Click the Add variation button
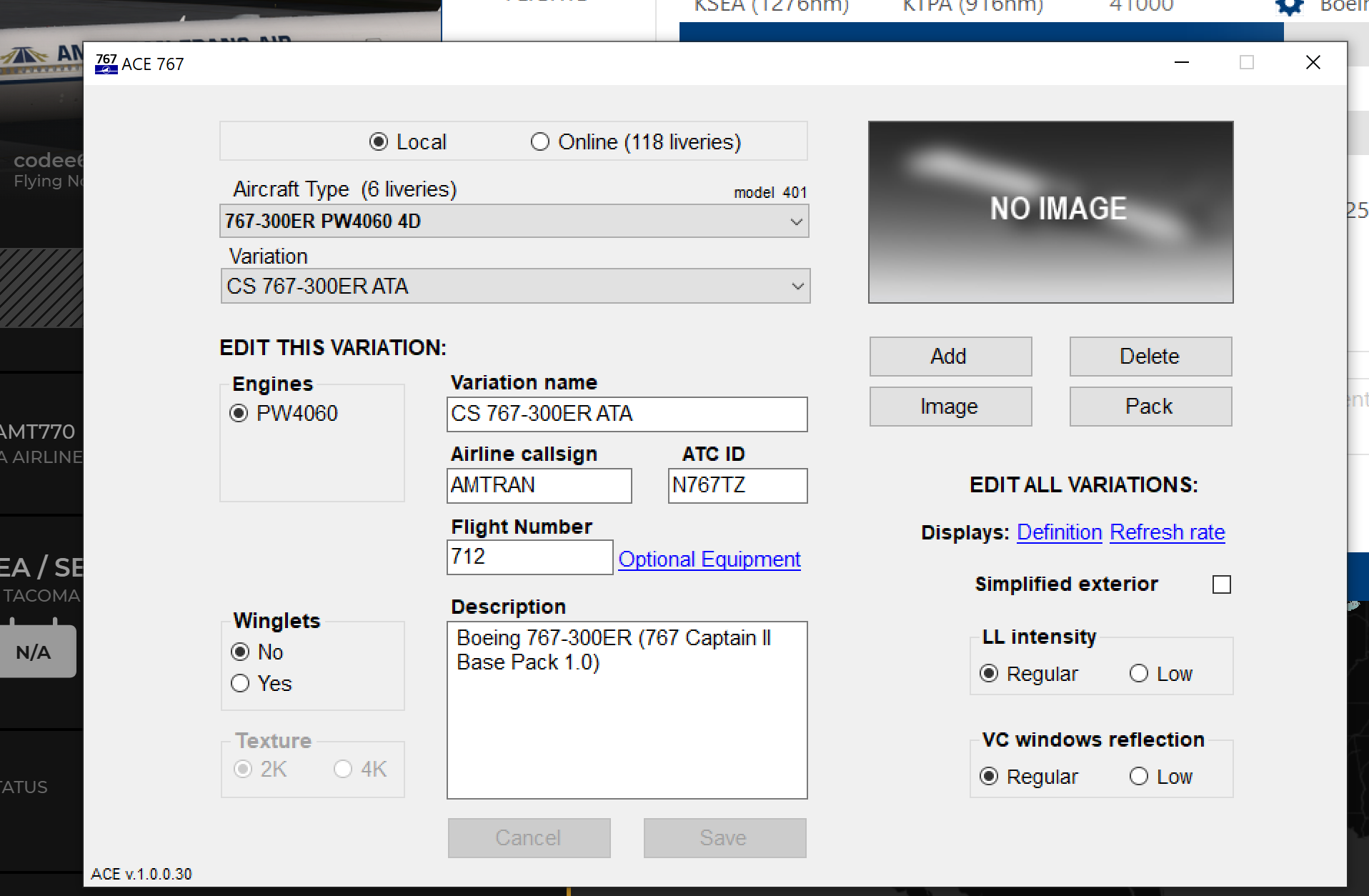This screenshot has width=1369, height=896. point(950,357)
